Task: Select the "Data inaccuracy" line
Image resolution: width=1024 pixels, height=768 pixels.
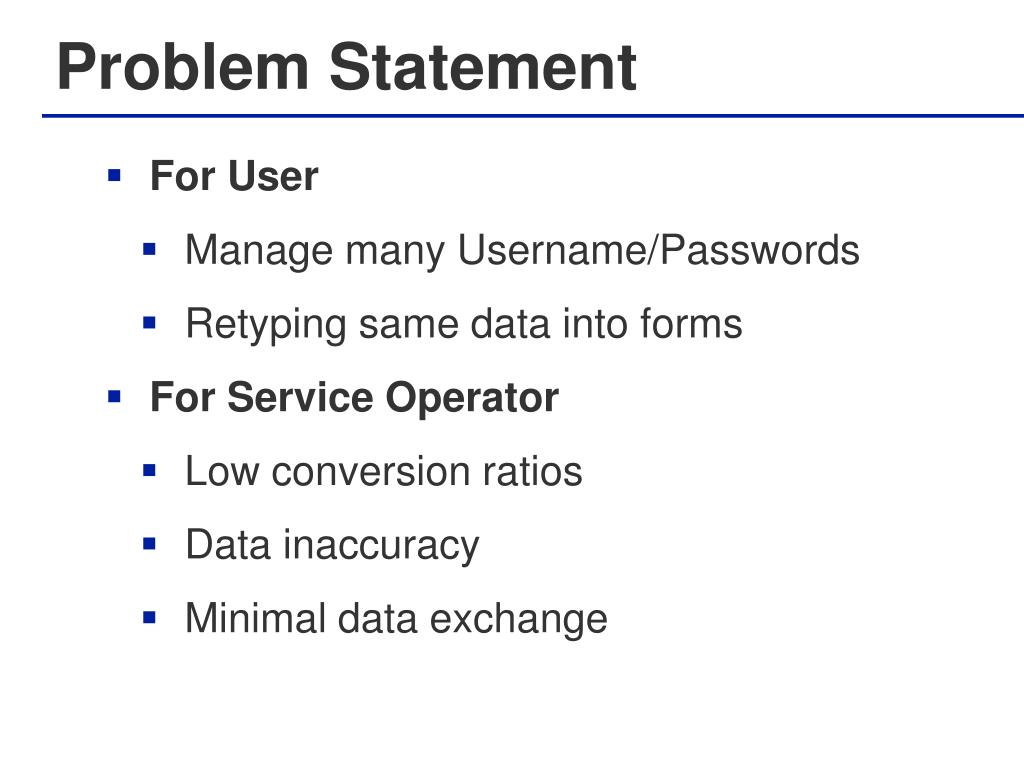Action: tap(332, 546)
